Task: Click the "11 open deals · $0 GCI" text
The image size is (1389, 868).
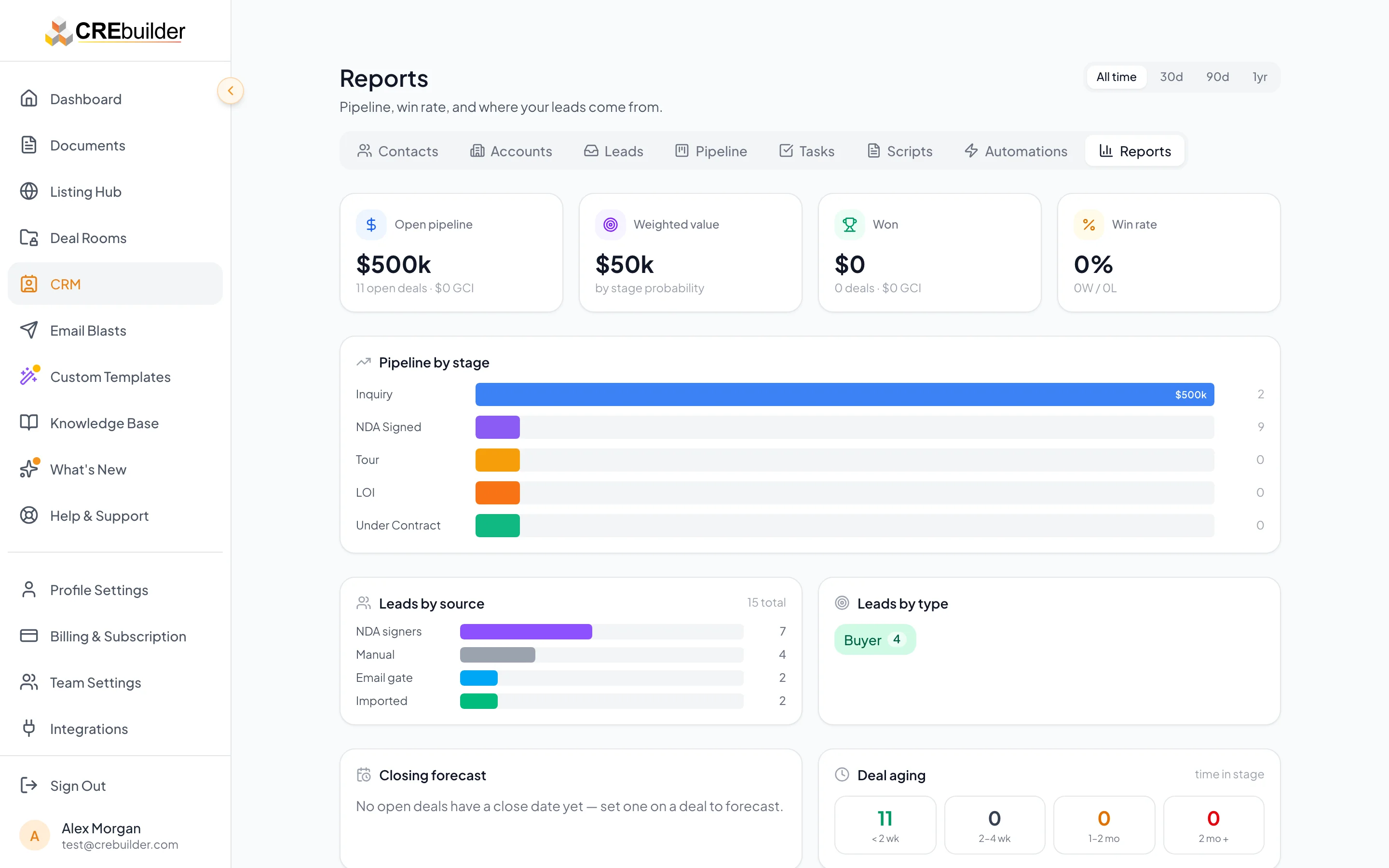Action: [414, 287]
